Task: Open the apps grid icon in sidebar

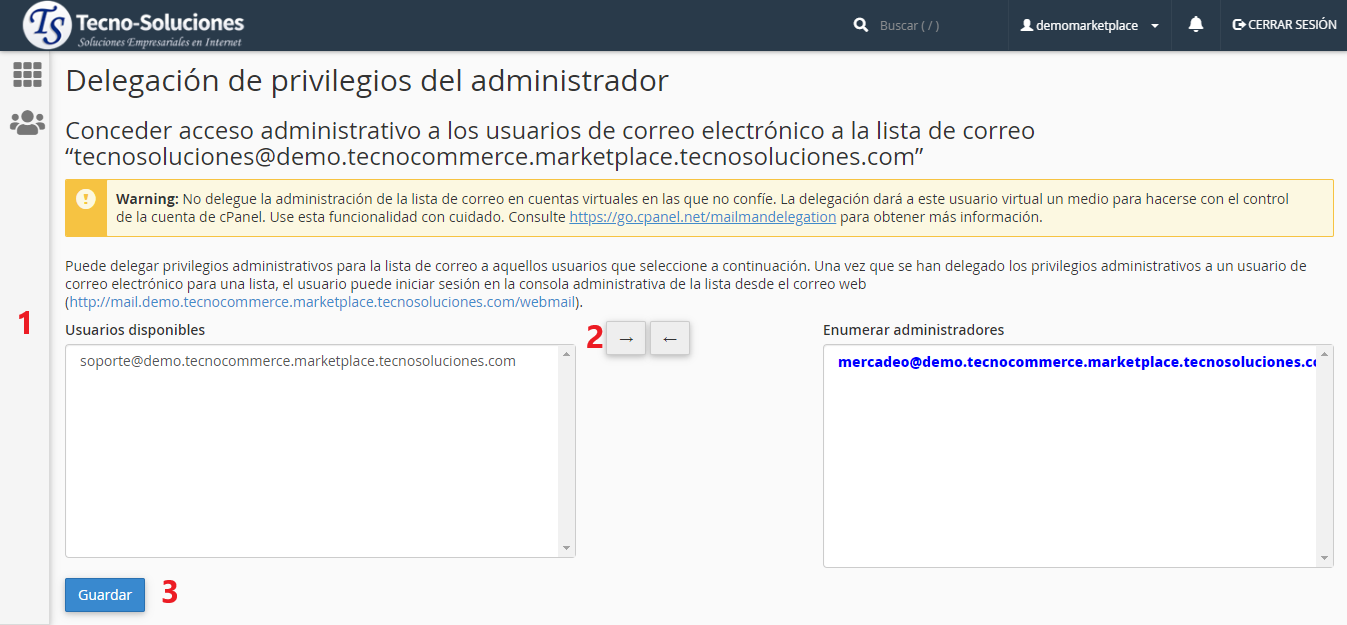Action: point(27,75)
